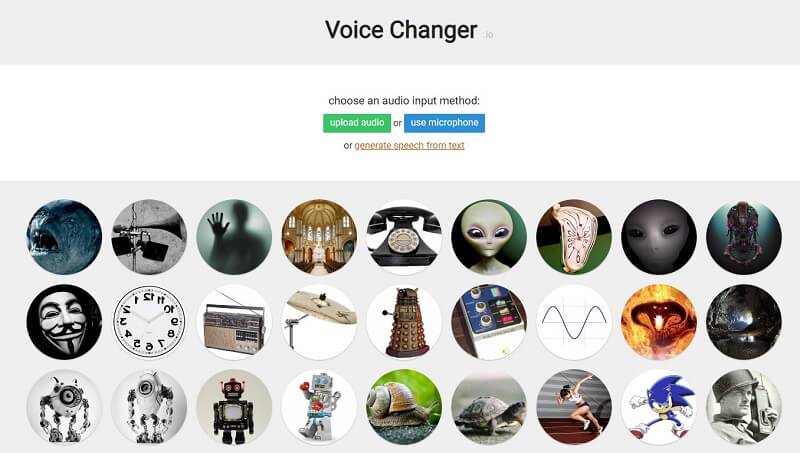This screenshot has width=800, height=453.
Task: Open the generate speech from text link
Action: [x=409, y=145]
